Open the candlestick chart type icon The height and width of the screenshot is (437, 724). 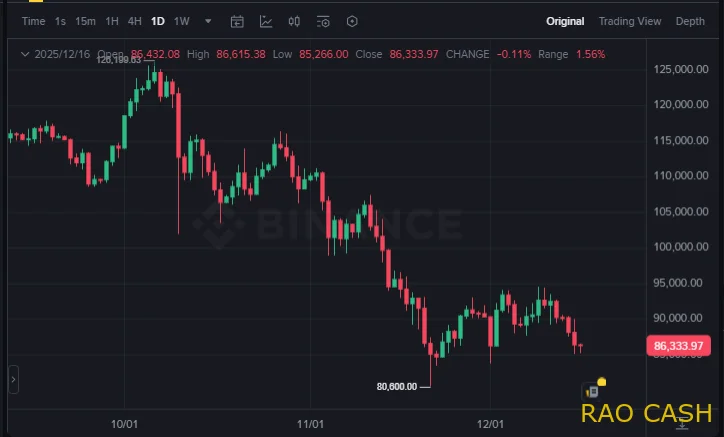pos(294,21)
